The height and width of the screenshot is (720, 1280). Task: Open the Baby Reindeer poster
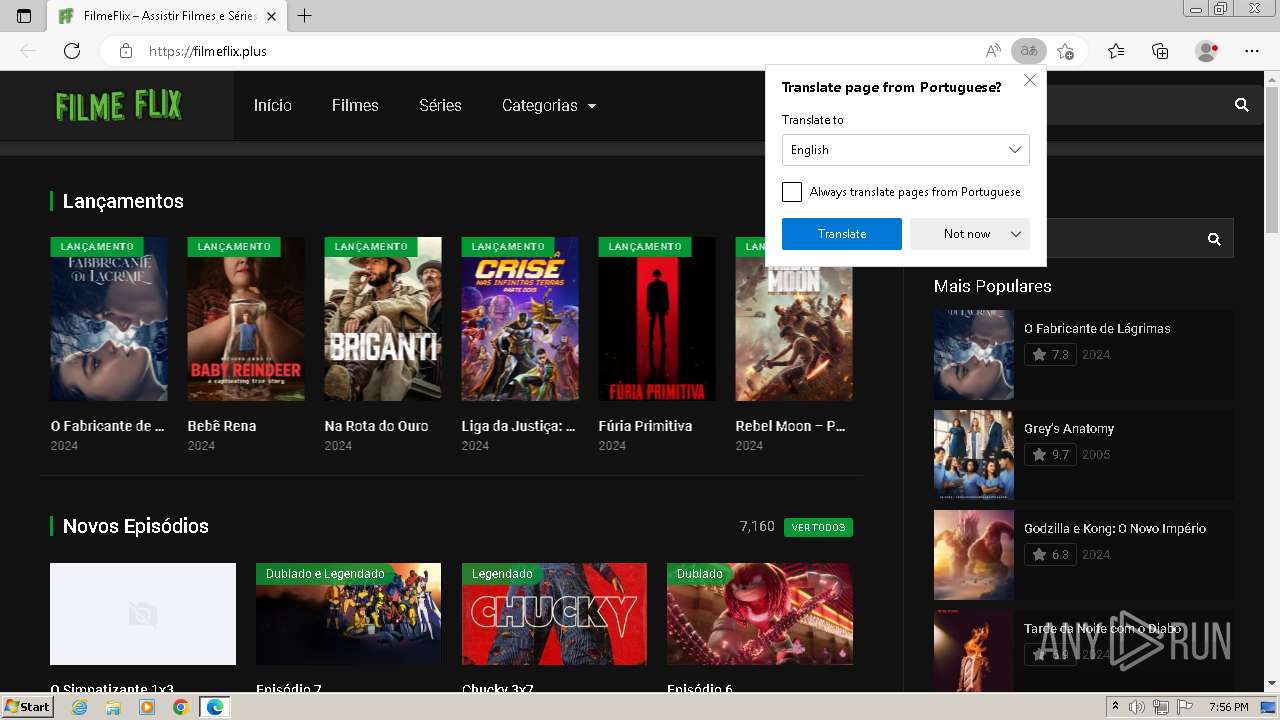pos(246,319)
